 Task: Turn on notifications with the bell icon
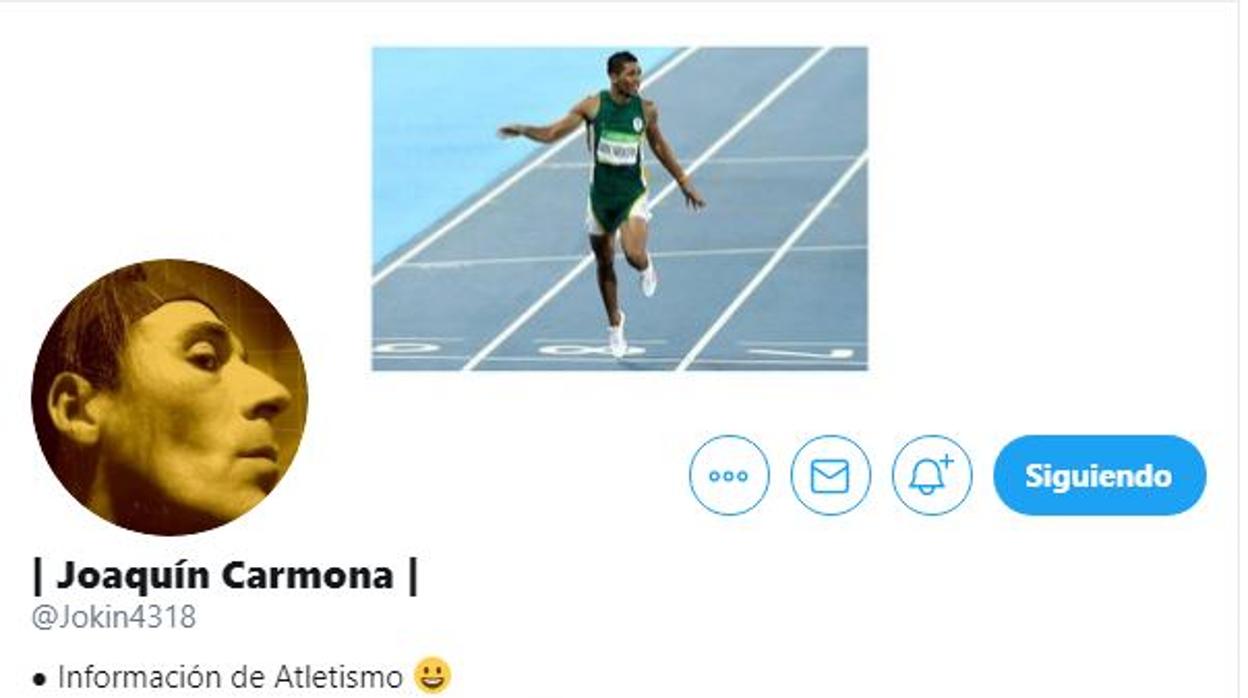click(931, 475)
